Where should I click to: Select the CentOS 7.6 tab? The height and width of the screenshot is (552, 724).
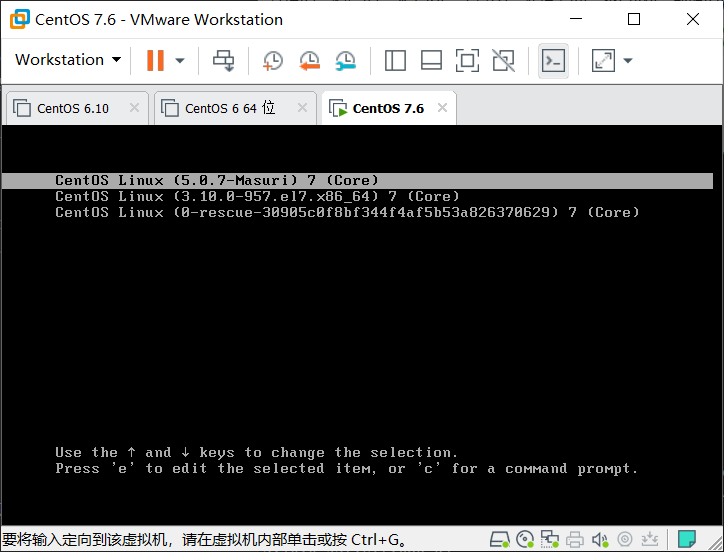[388, 109]
